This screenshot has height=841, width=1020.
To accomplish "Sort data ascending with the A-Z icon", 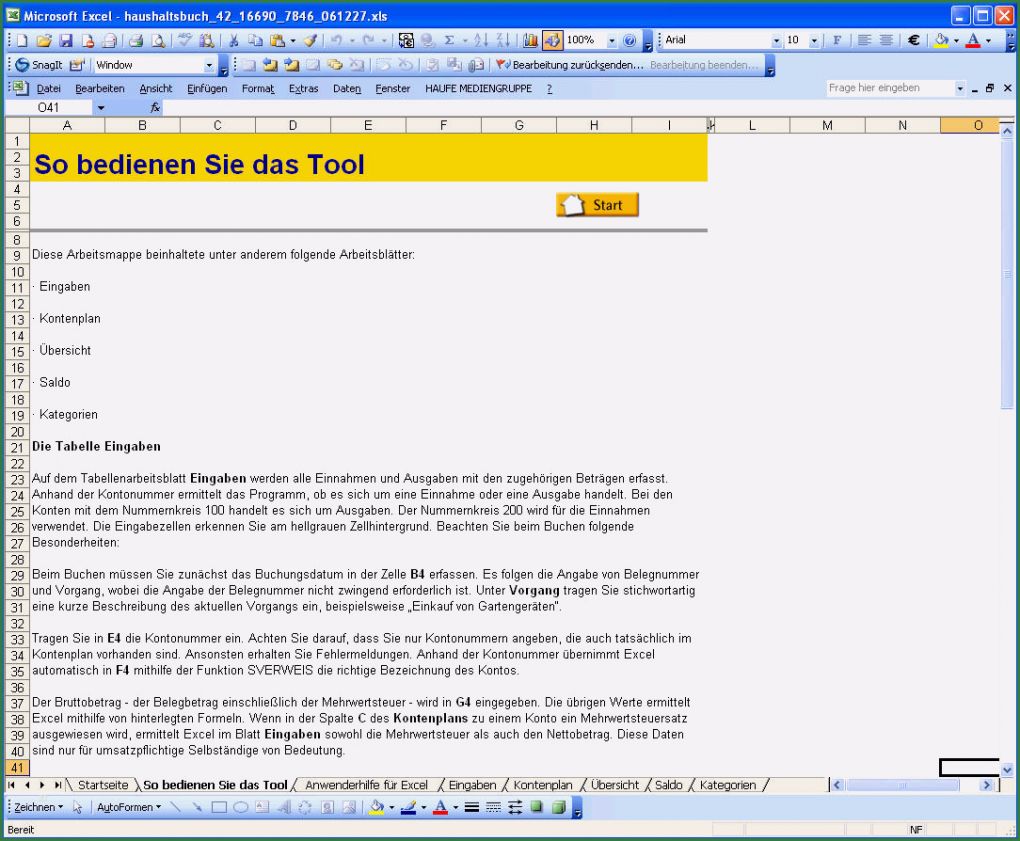I will point(481,41).
